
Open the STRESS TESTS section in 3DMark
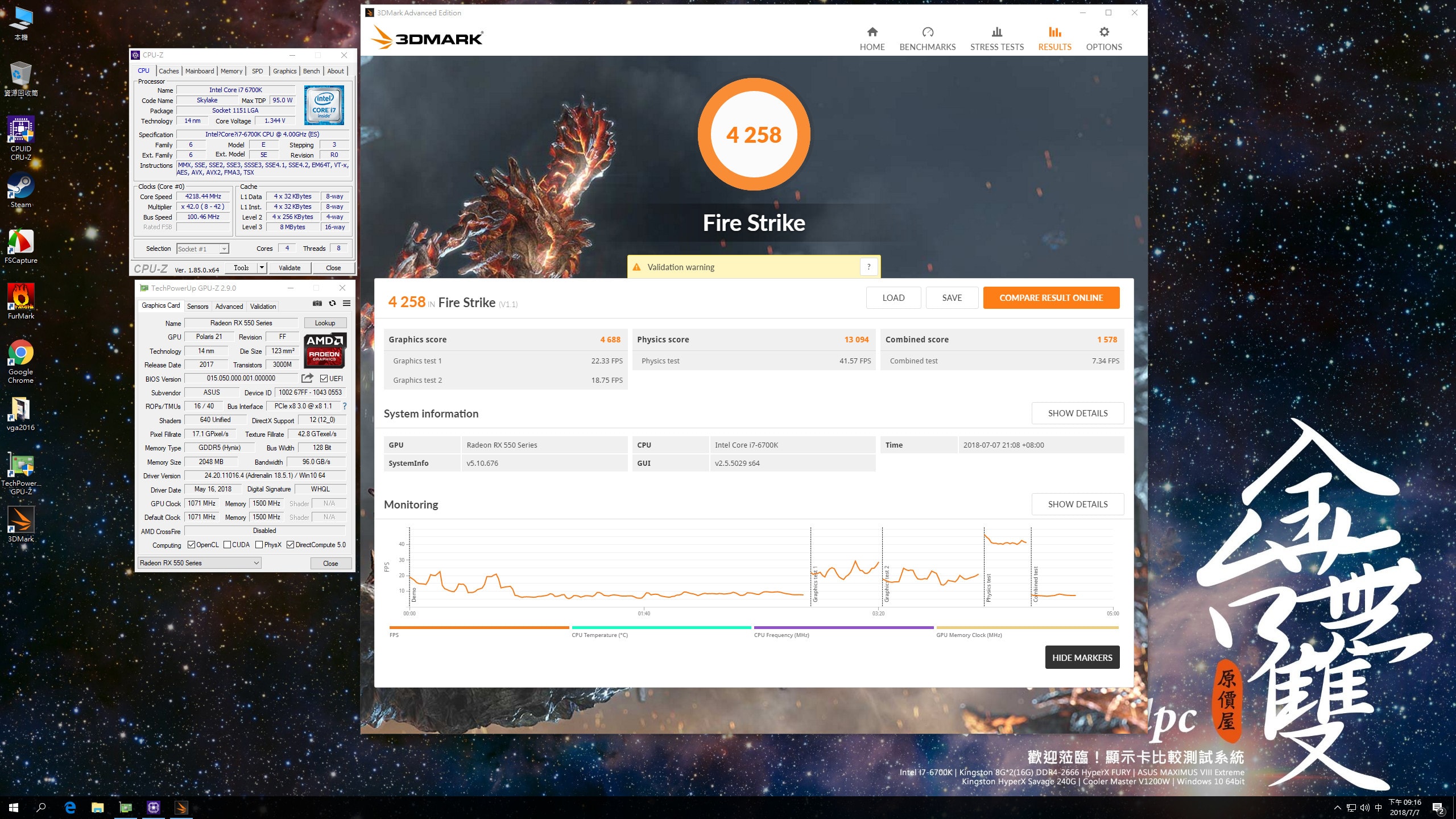996,39
